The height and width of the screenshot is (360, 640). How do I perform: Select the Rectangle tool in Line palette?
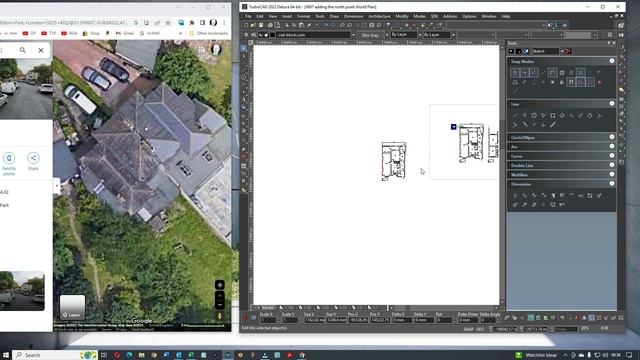point(553,116)
